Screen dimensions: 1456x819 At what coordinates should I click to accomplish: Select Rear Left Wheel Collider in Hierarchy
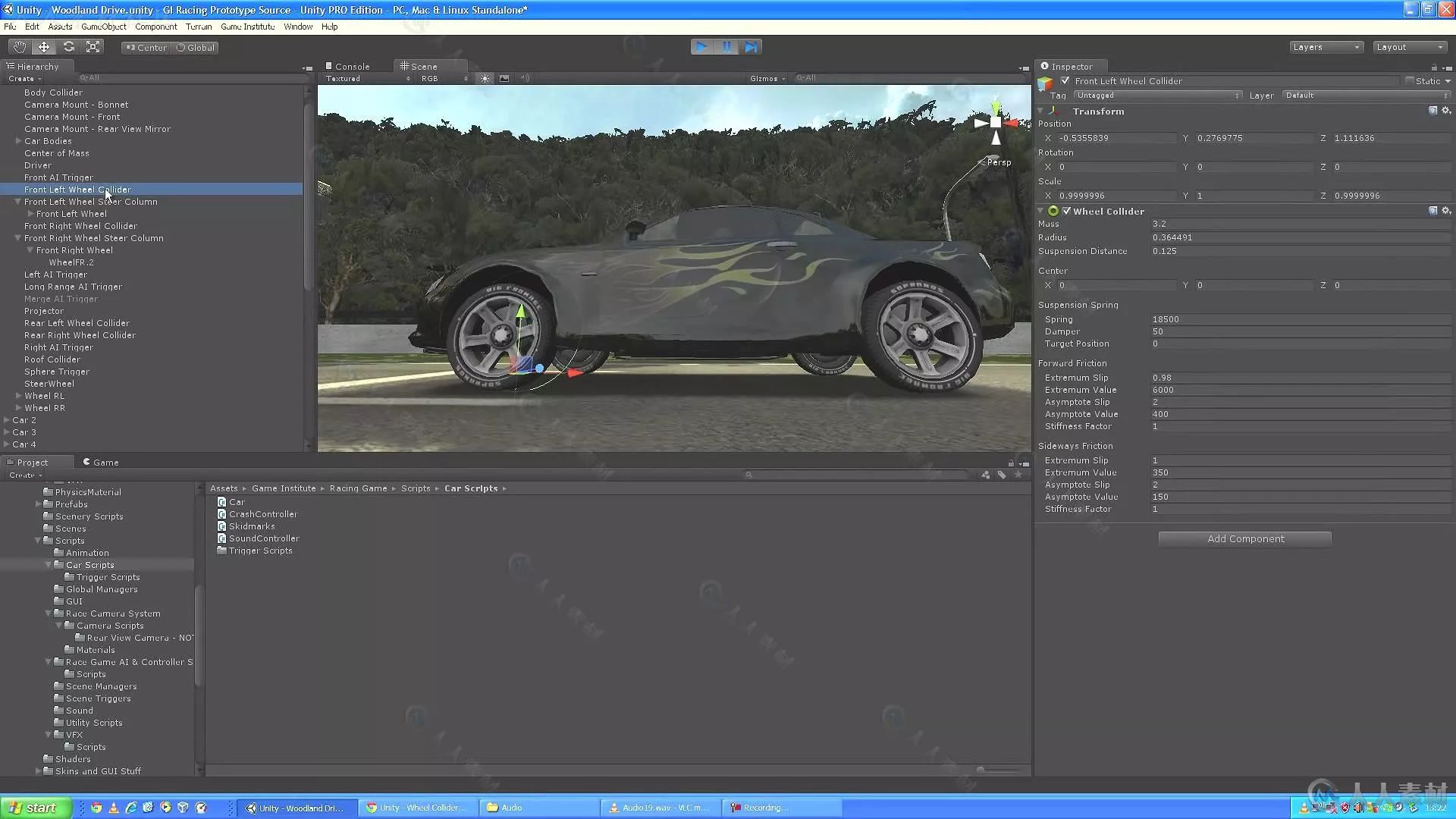coord(77,323)
